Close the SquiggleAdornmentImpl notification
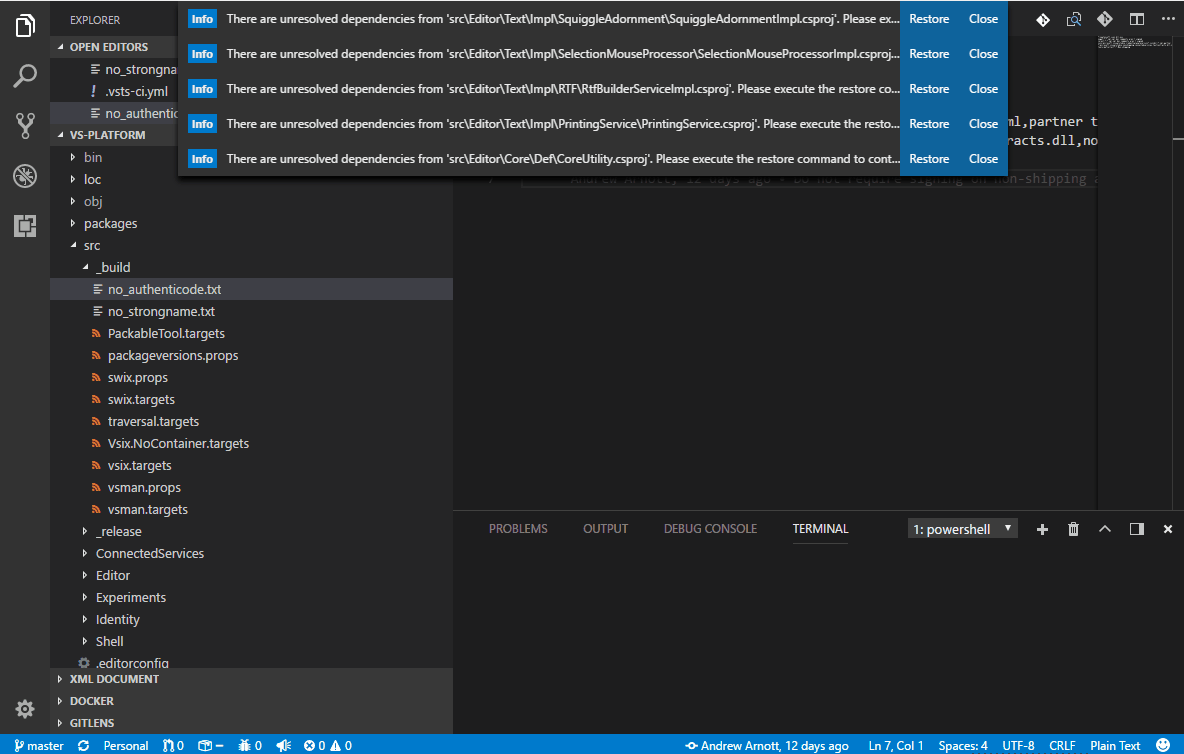 [983, 19]
